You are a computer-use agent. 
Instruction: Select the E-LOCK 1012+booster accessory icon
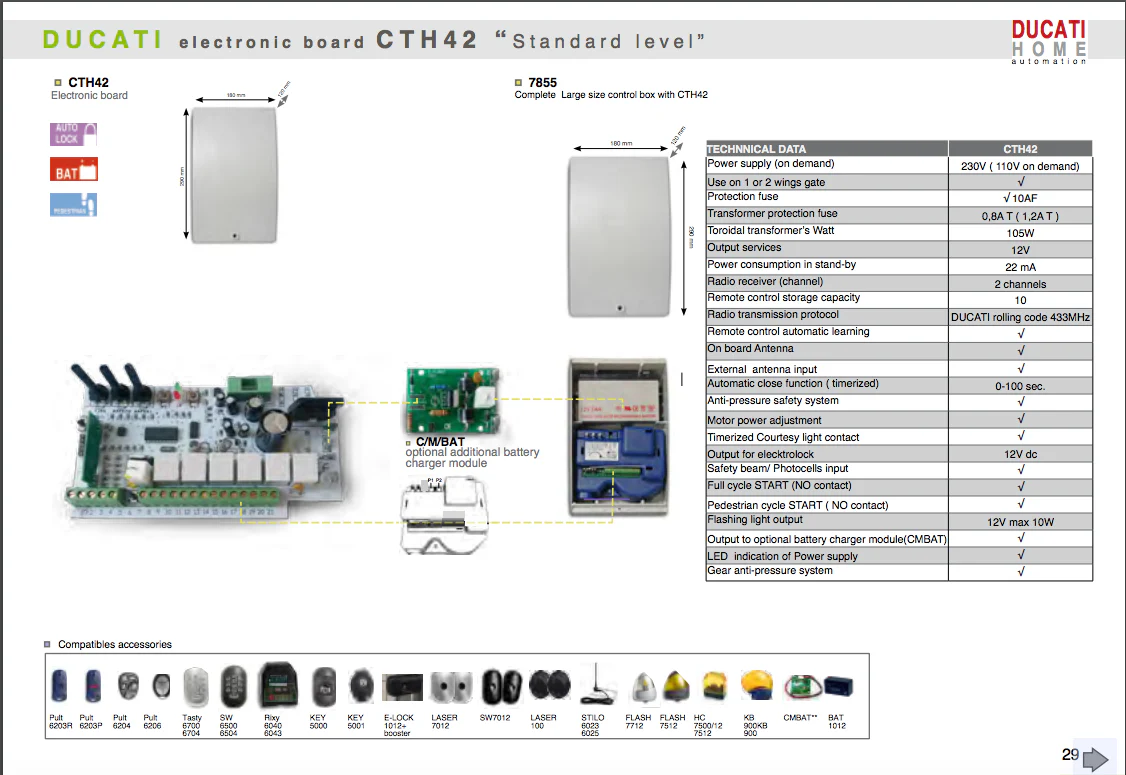click(x=401, y=686)
